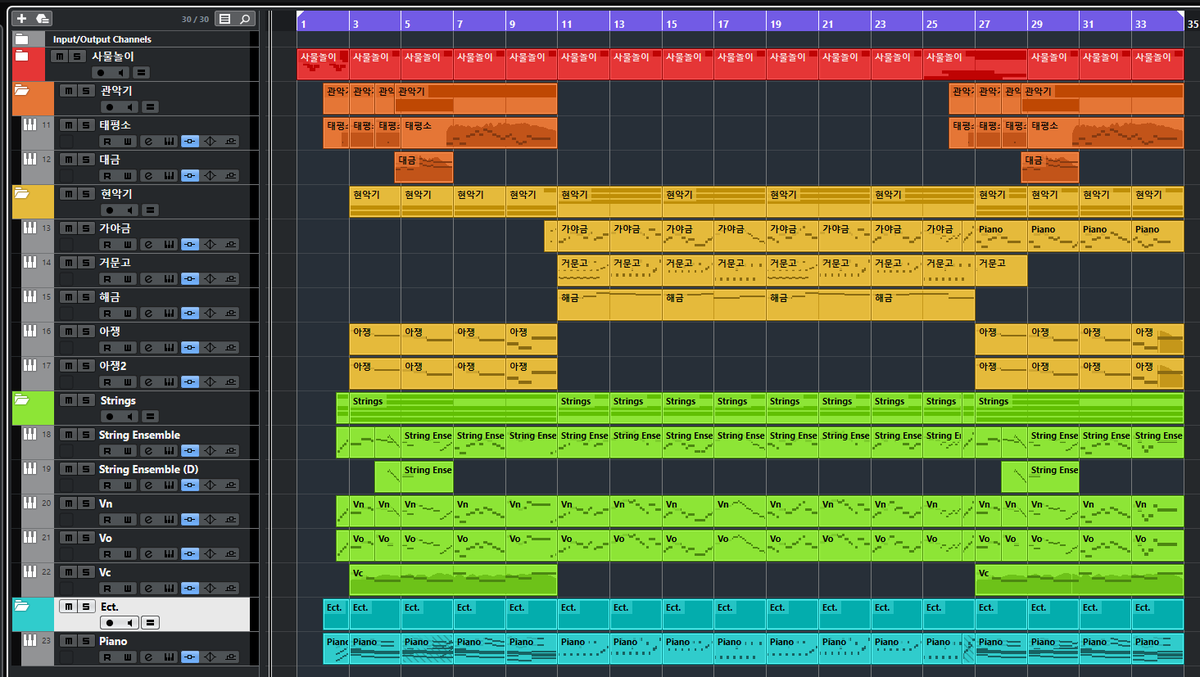Click rightmost control icon on 거문고 track

tap(230, 278)
